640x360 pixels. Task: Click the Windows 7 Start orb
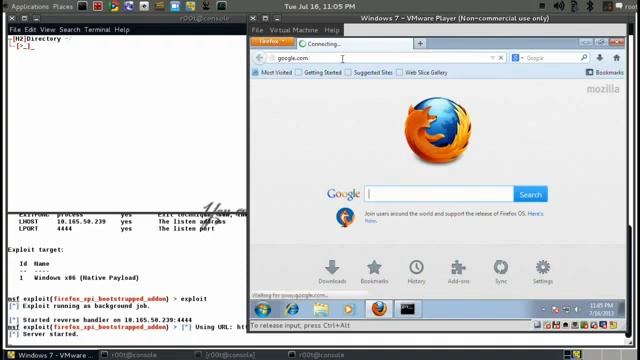pyautogui.click(x=263, y=309)
